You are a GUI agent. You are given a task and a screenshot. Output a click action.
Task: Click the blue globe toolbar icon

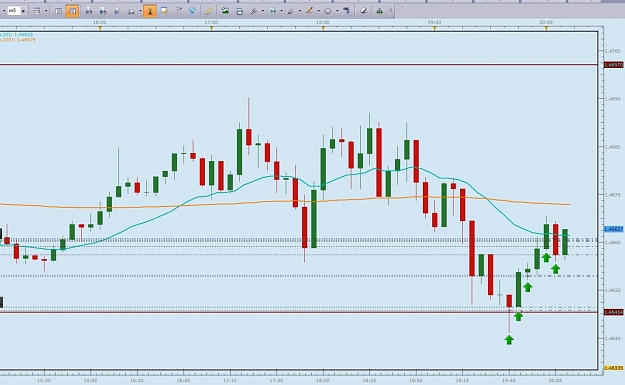193,11
